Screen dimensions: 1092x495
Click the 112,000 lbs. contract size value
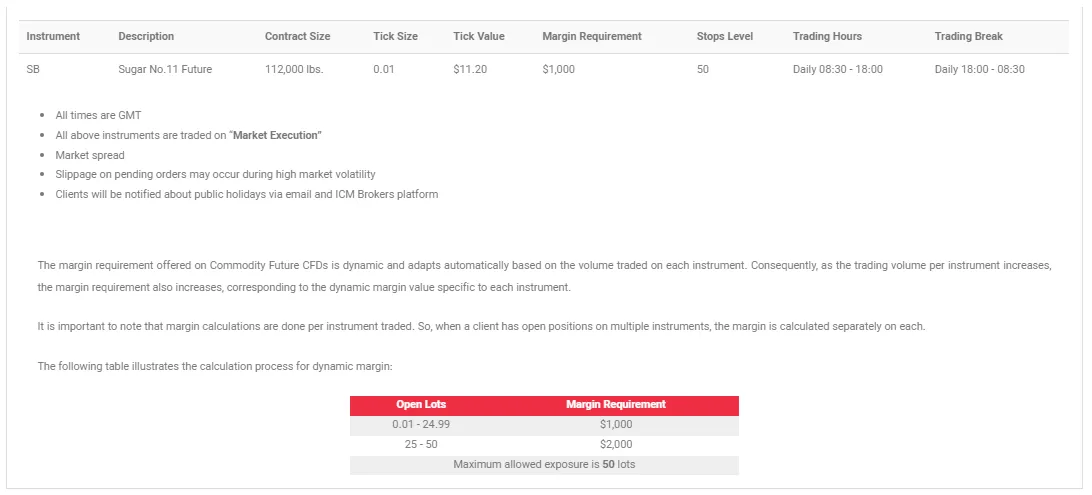[x=294, y=69]
